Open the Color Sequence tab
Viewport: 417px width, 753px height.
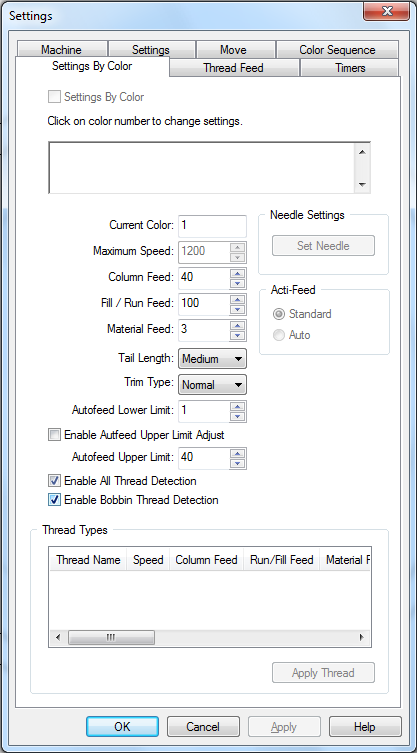point(337,49)
